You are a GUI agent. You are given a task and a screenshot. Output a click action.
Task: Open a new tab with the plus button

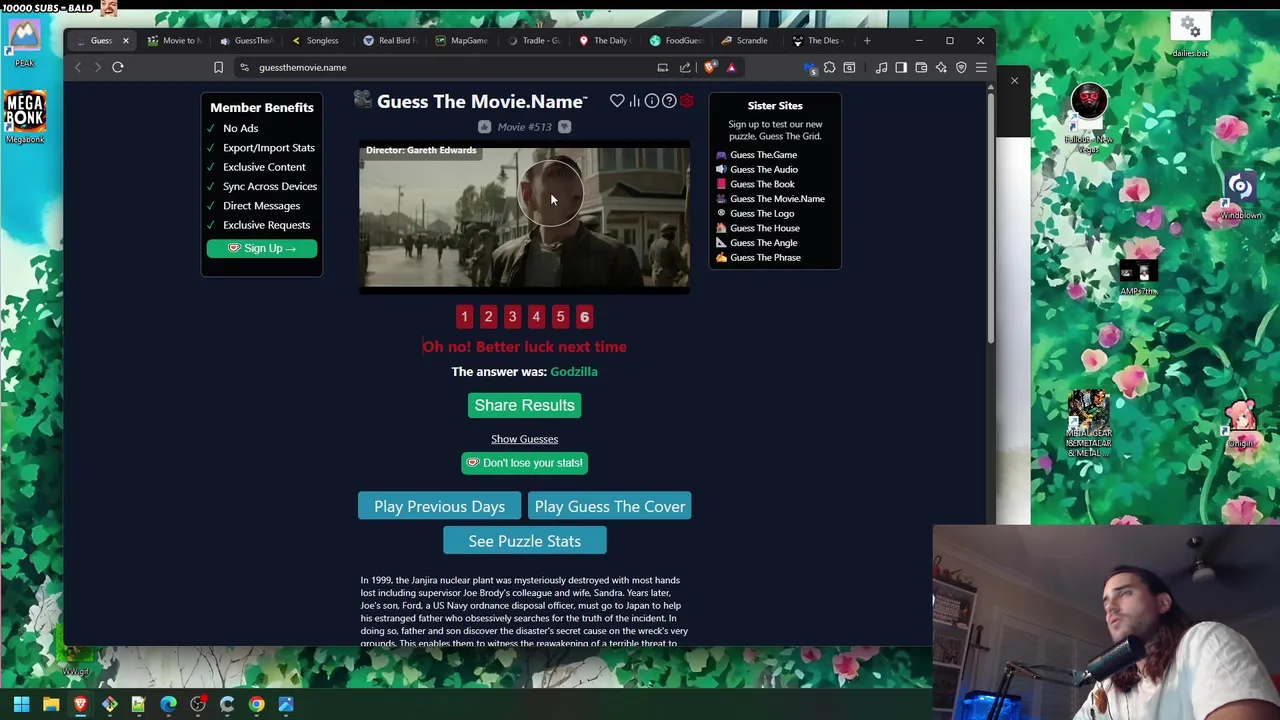[x=867, y=41]
